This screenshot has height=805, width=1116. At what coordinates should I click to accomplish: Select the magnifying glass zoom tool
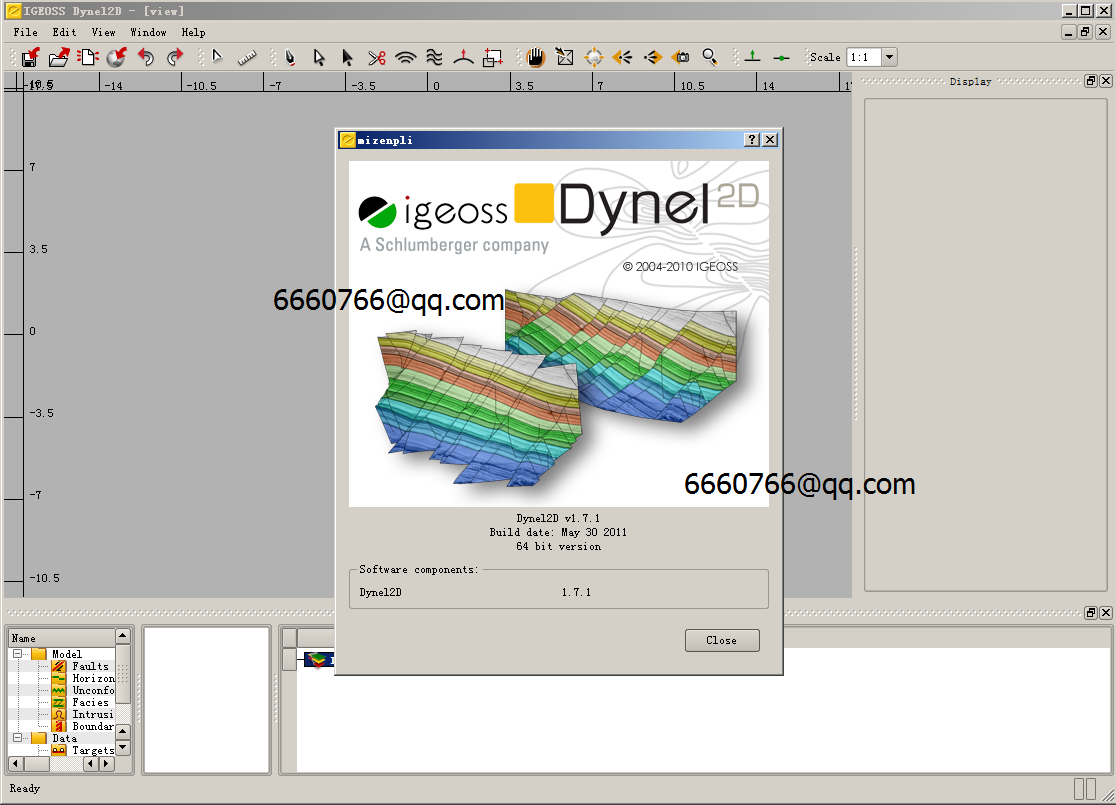pyautogui.click(x=710, y=58)
